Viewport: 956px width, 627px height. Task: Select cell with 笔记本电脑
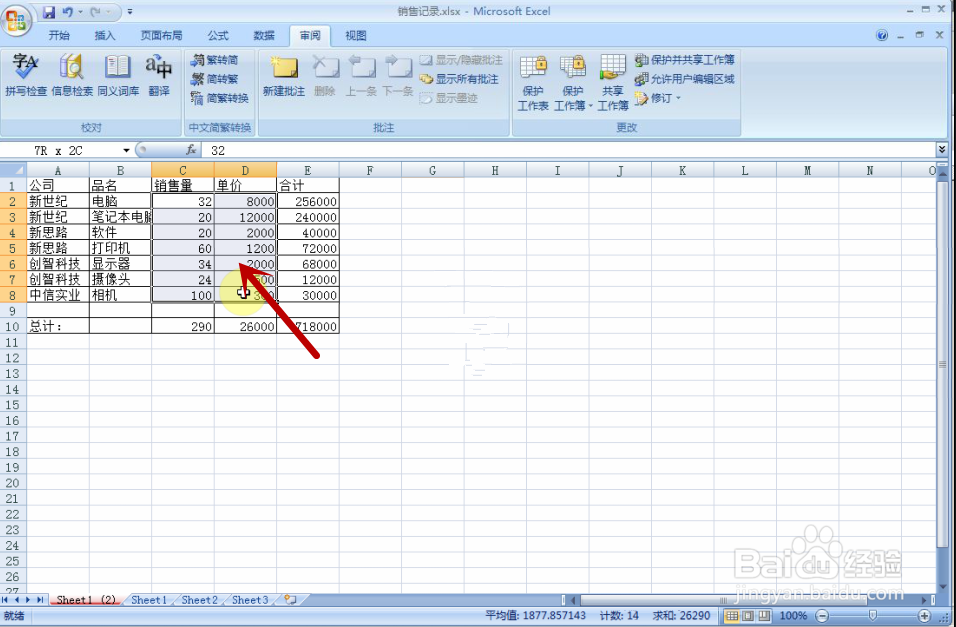[x=121, y=217]
